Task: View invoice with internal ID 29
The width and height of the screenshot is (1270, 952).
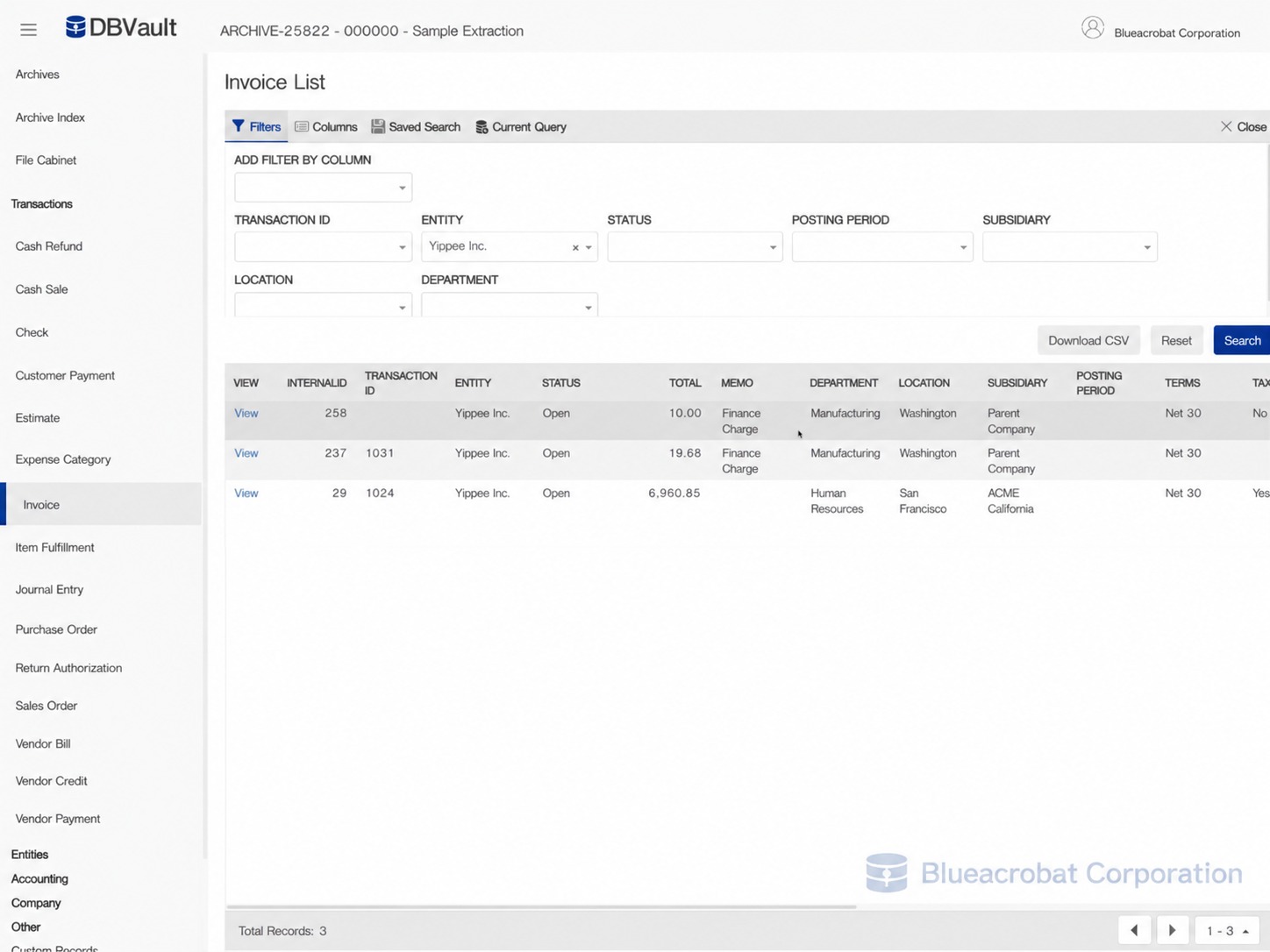Action: click(246, 494)
